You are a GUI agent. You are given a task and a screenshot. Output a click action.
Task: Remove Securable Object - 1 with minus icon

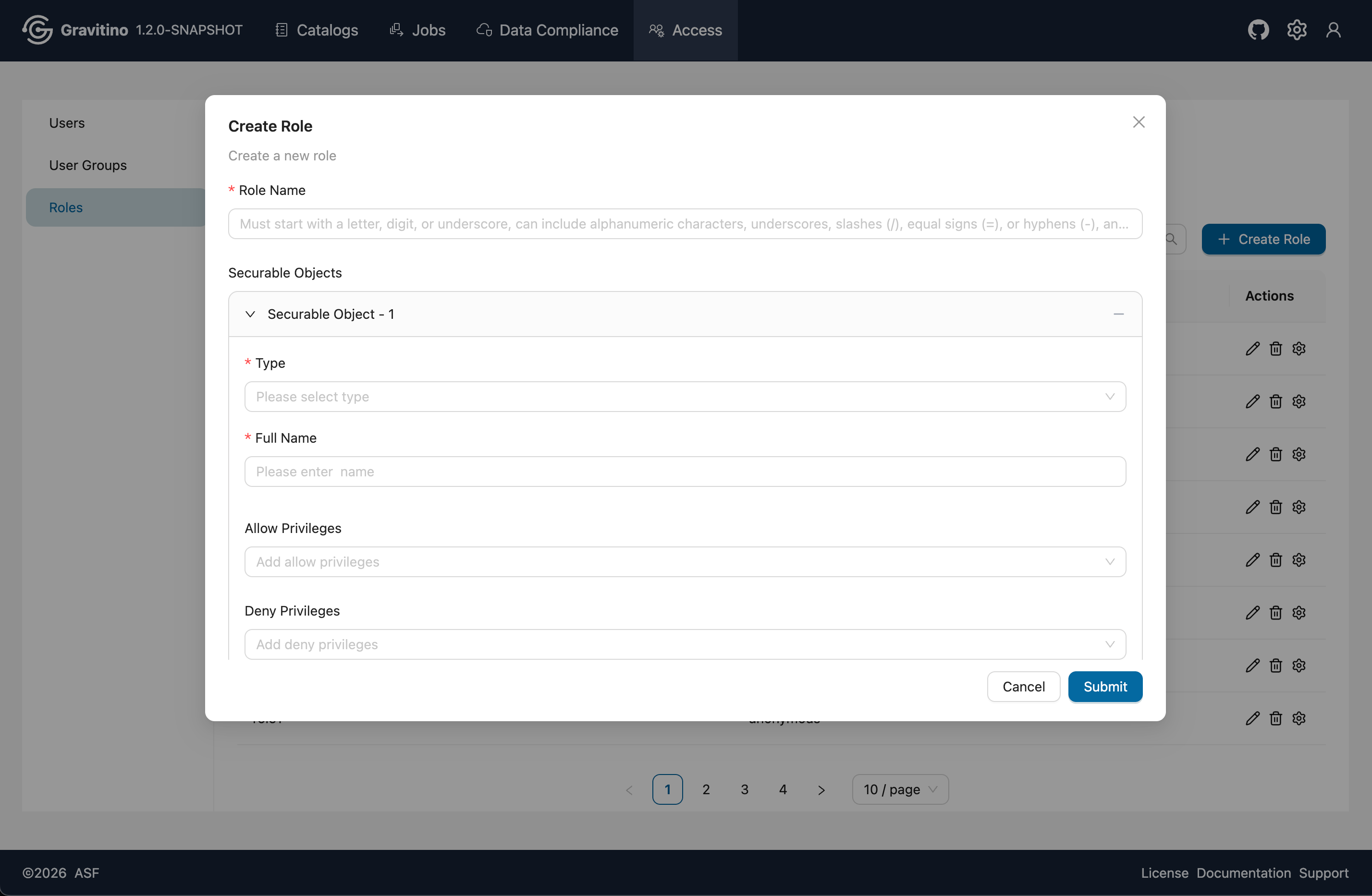(x=1118, y=314)
